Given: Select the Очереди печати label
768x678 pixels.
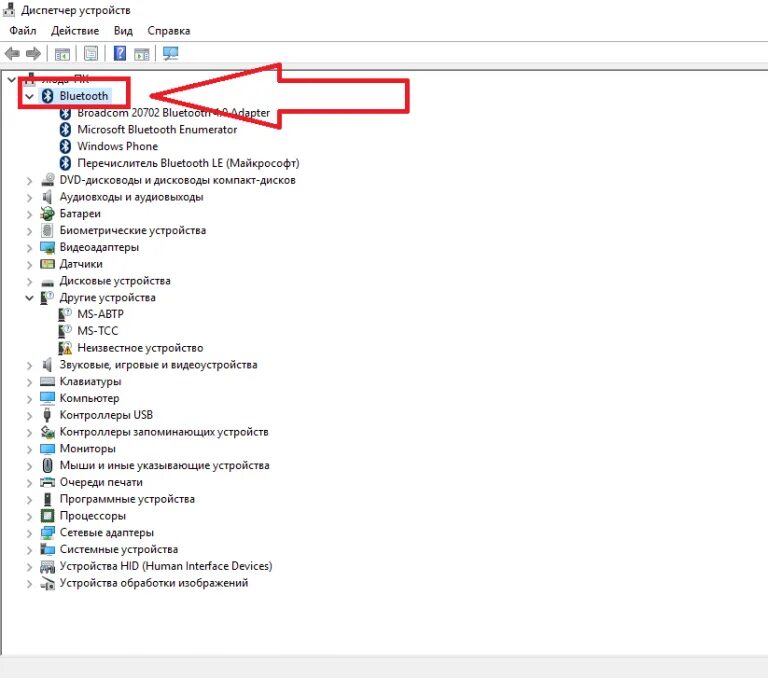Looking at the screenshot, I should click(x=101, y=483).
